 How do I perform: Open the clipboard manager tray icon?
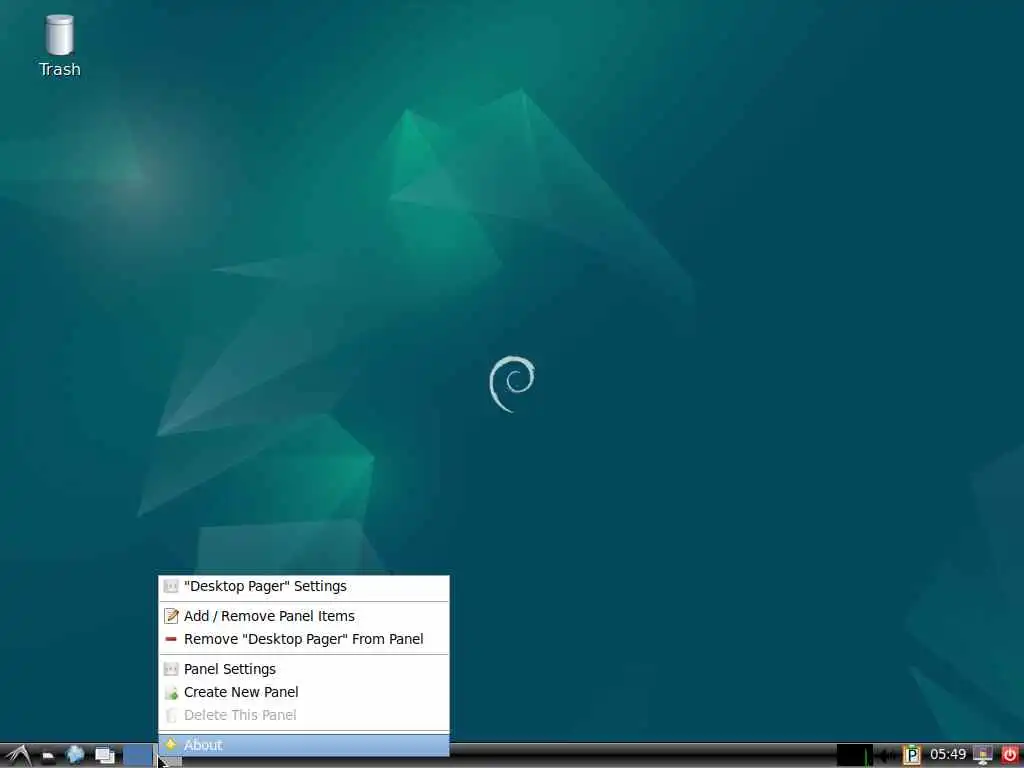tap(912, 756)
